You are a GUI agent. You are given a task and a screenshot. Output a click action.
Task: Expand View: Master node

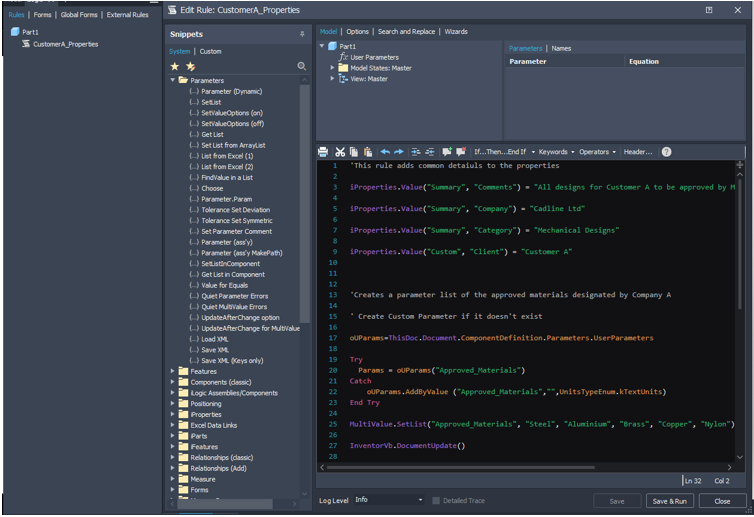pyautogui.click(x=332, y=78)
